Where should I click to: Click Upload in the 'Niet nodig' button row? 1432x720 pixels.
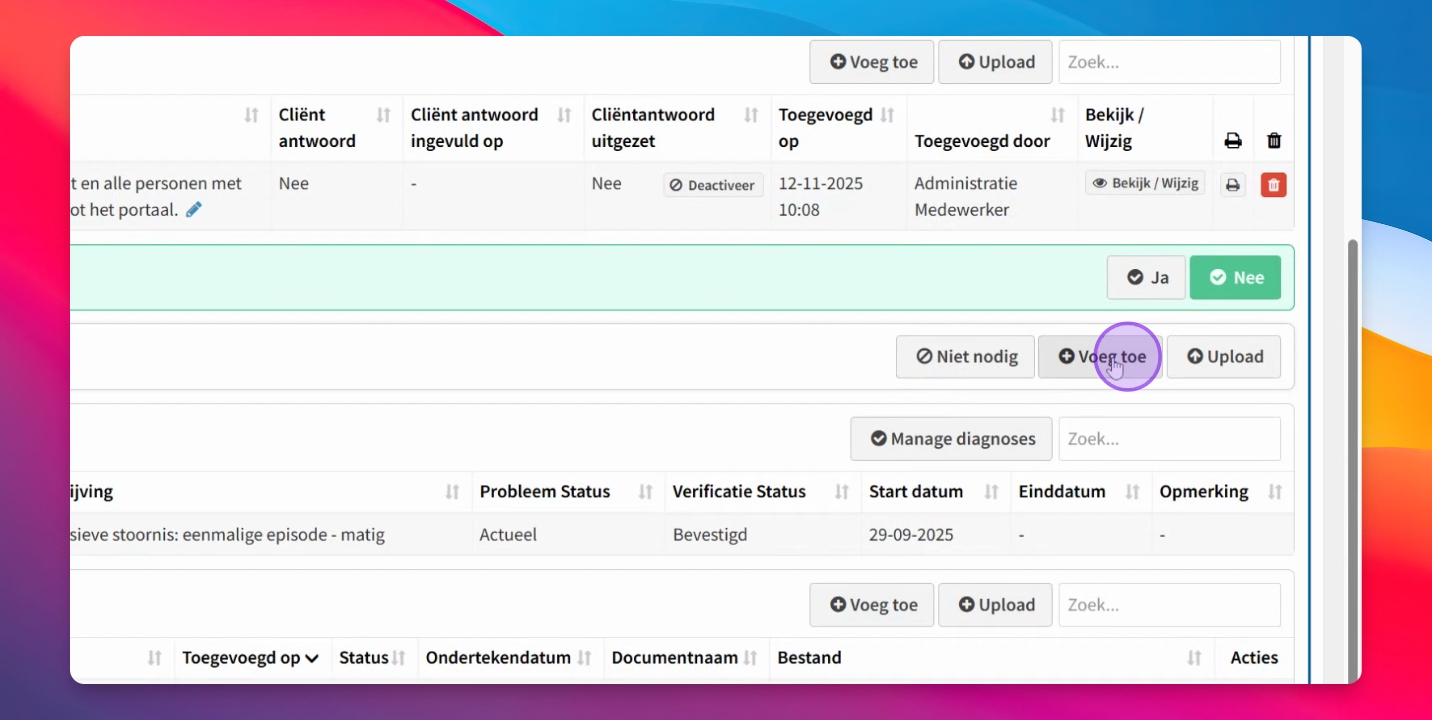1224,357
